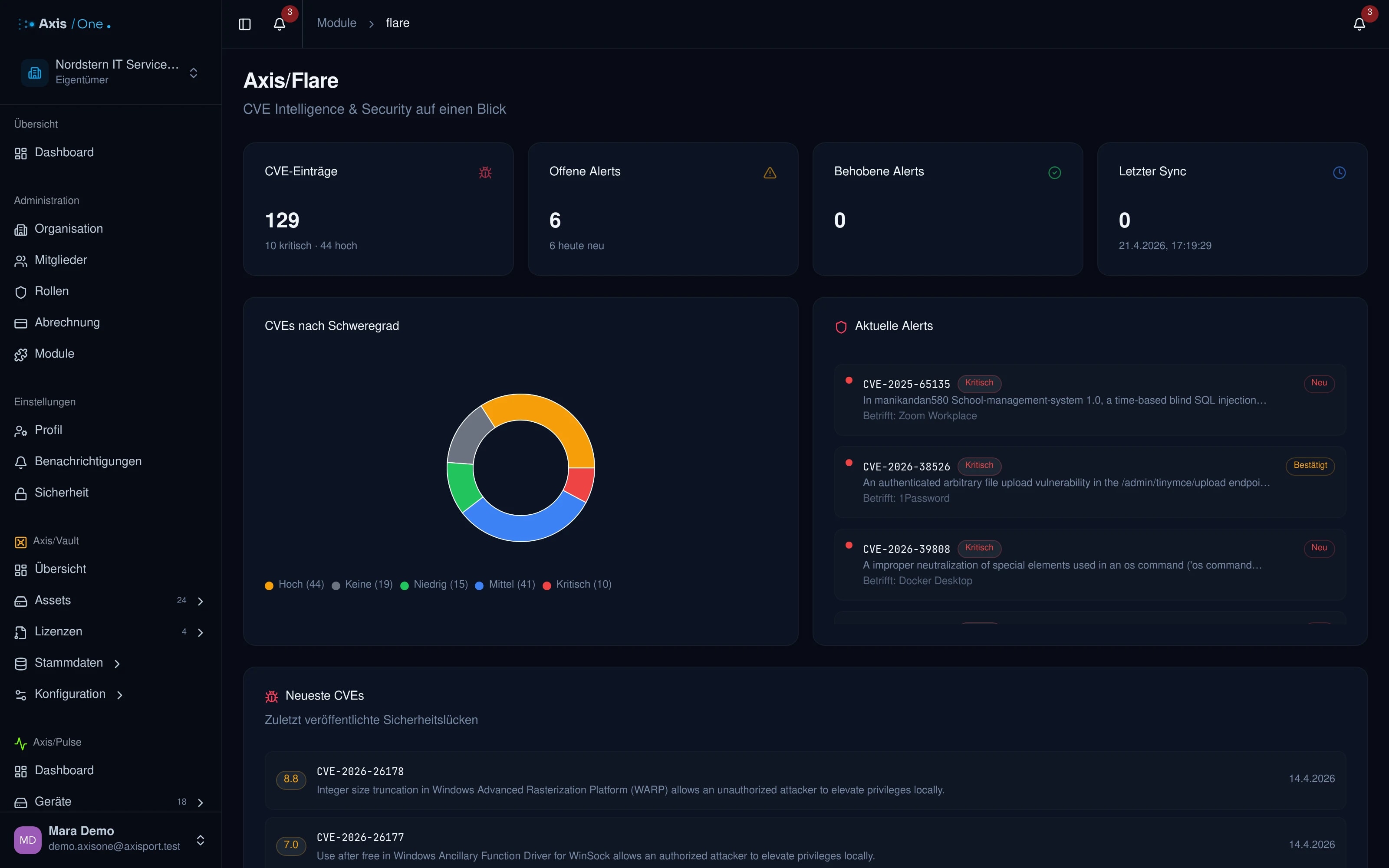Click the red Kritisch (10) legend dot
This screenshot has width=1389, height=868.
[x=546, y=585]
